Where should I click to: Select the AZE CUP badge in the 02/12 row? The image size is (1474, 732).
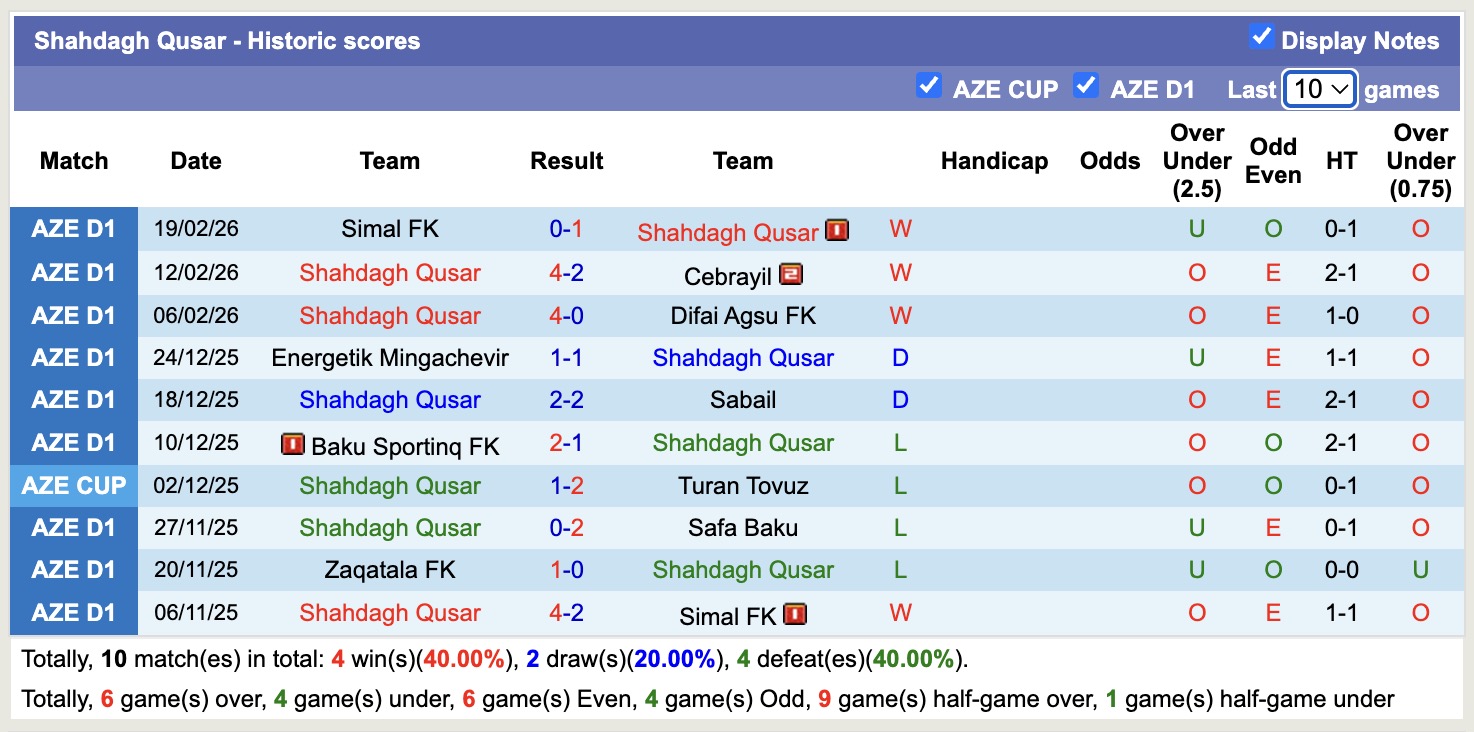click(x=74, y=485)
